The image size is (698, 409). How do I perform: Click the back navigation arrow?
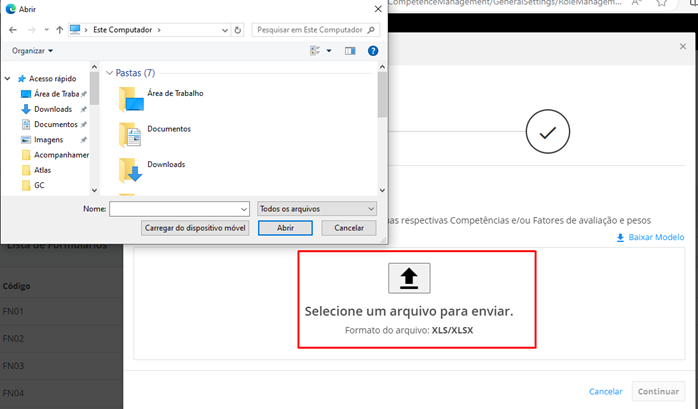pos(13,29)
